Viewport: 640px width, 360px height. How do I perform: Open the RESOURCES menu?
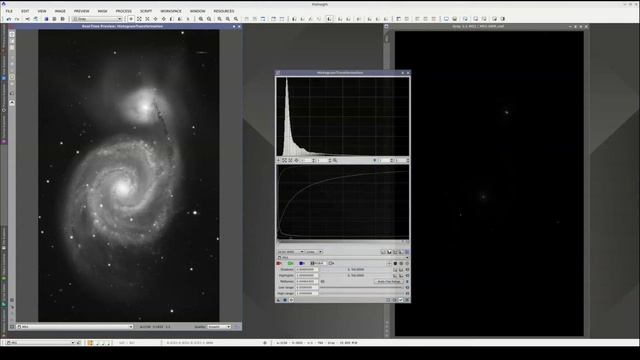coord(224,11)
